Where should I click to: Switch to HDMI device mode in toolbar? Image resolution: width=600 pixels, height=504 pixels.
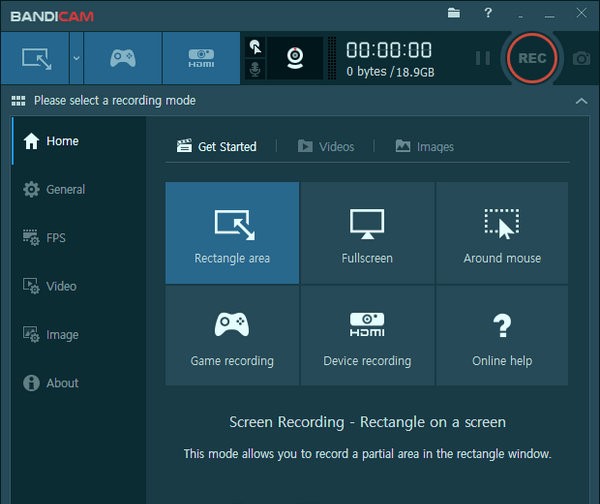tap(201, 58)
